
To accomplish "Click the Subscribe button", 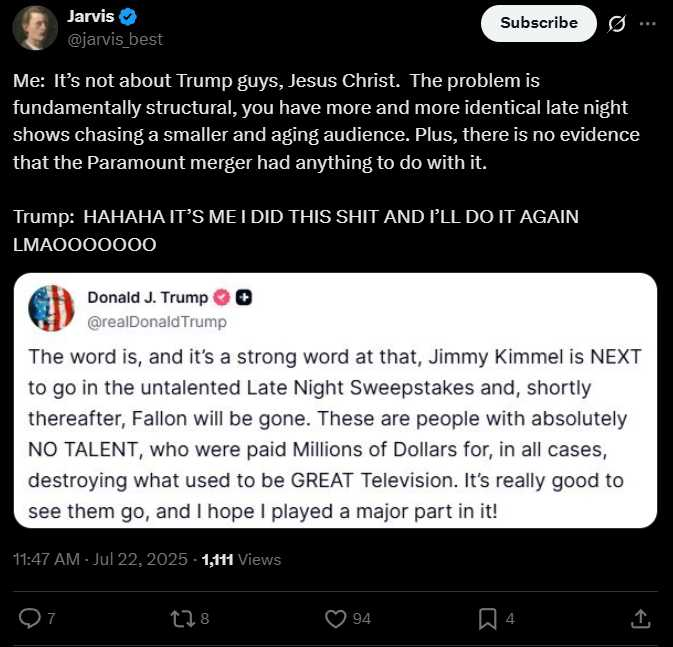I will [x=539, y=23].
